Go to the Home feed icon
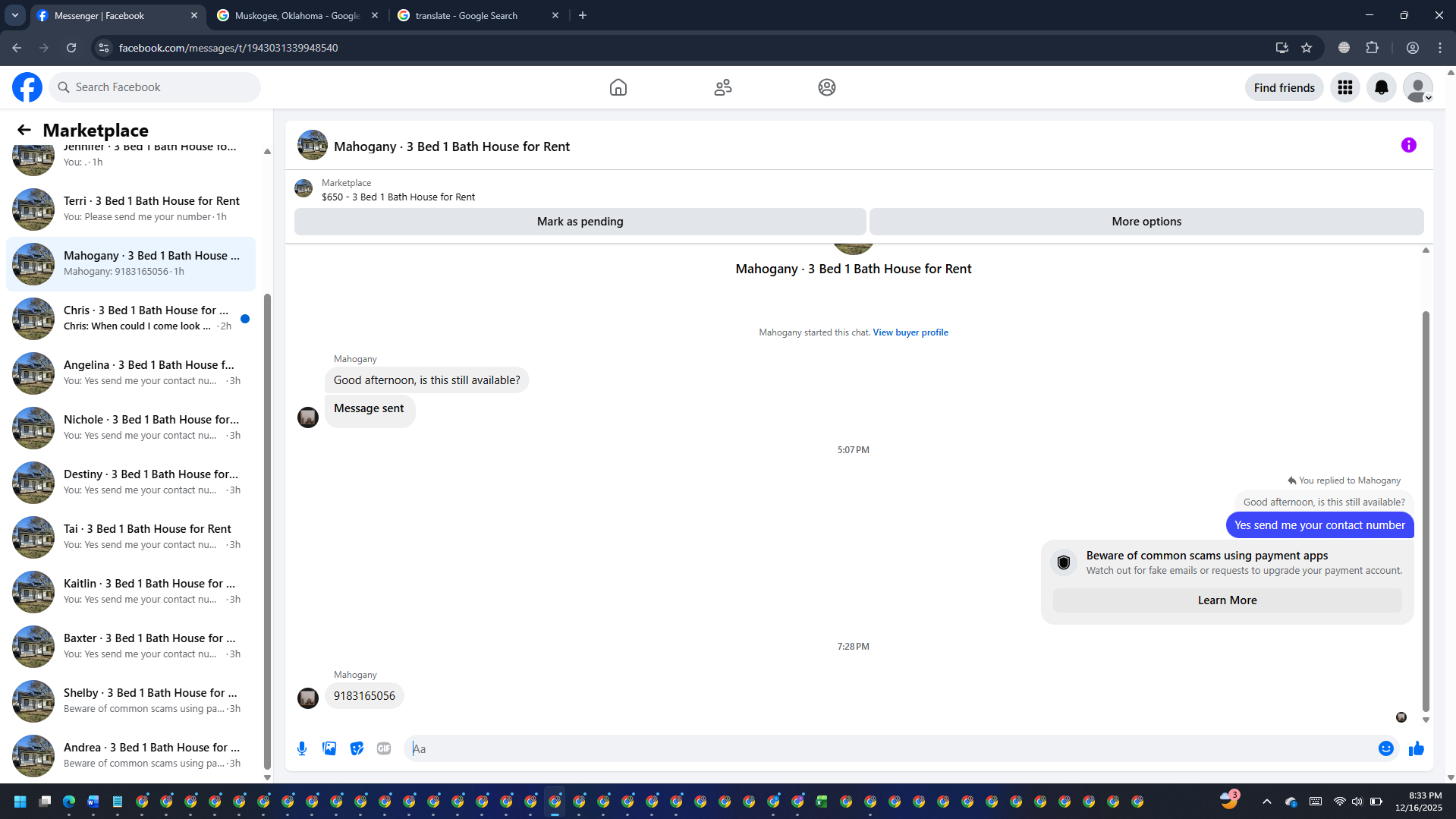This screenshot has height=819, width=1456. coord(618,87)
